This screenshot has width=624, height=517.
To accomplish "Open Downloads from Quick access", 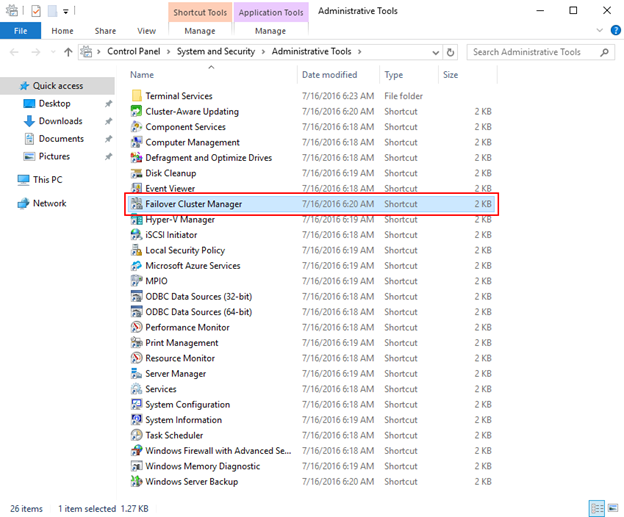I will tap(60, 121).
